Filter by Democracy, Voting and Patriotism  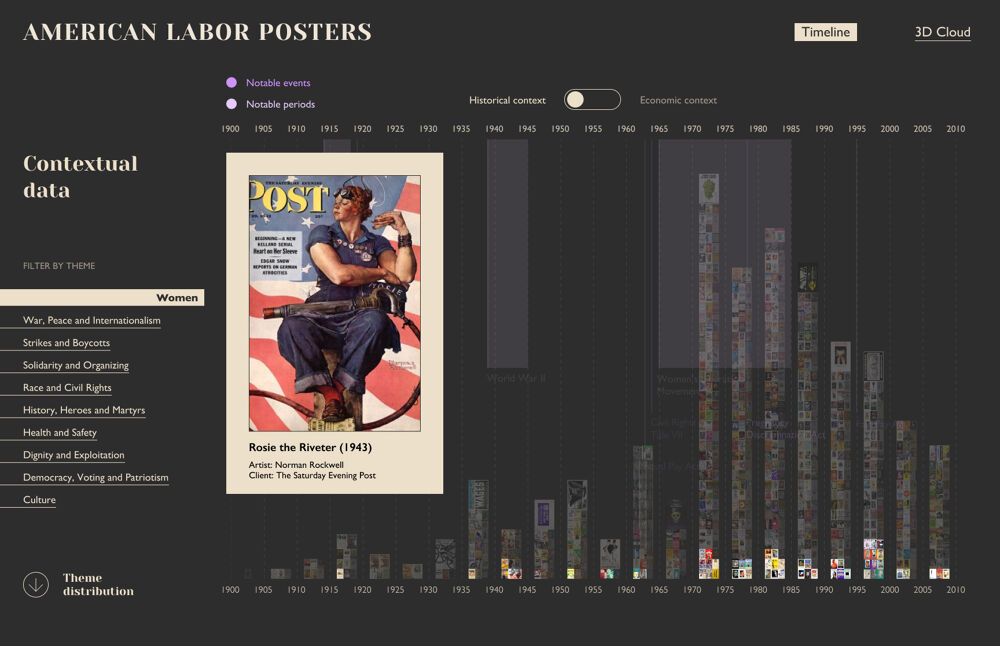tap(96, 477)
